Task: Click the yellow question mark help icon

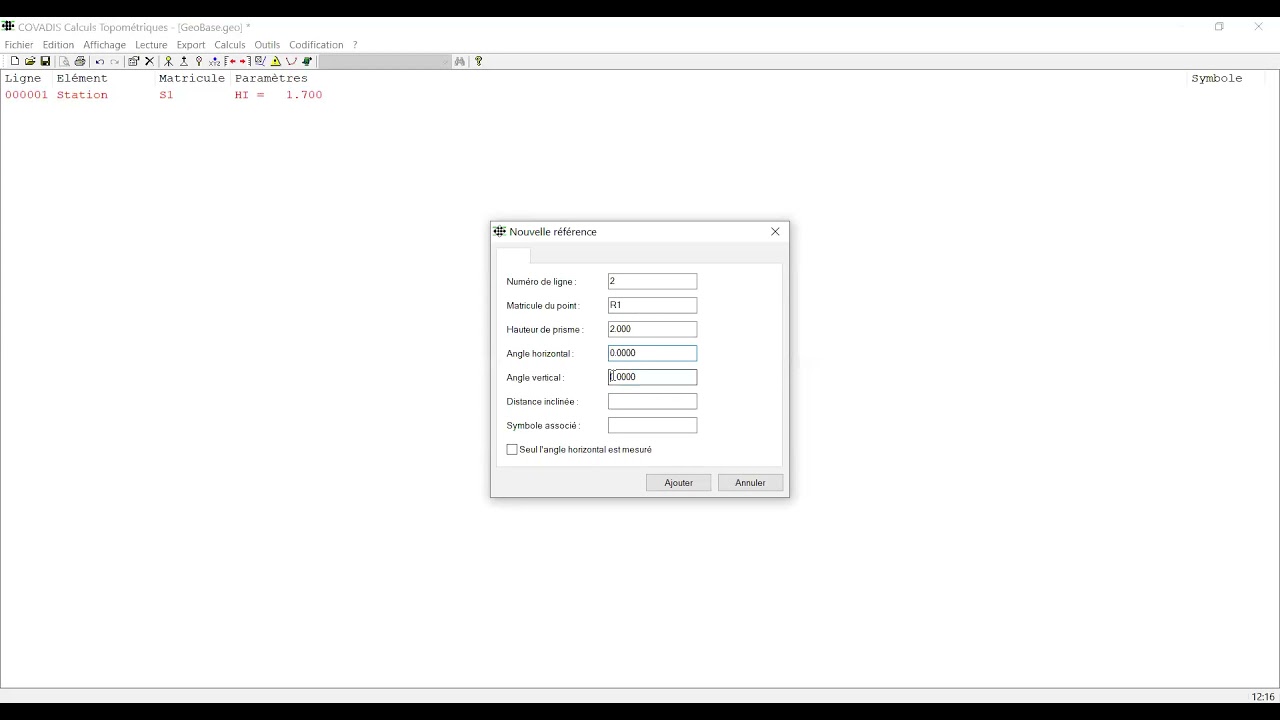Action: click(478, 61)
